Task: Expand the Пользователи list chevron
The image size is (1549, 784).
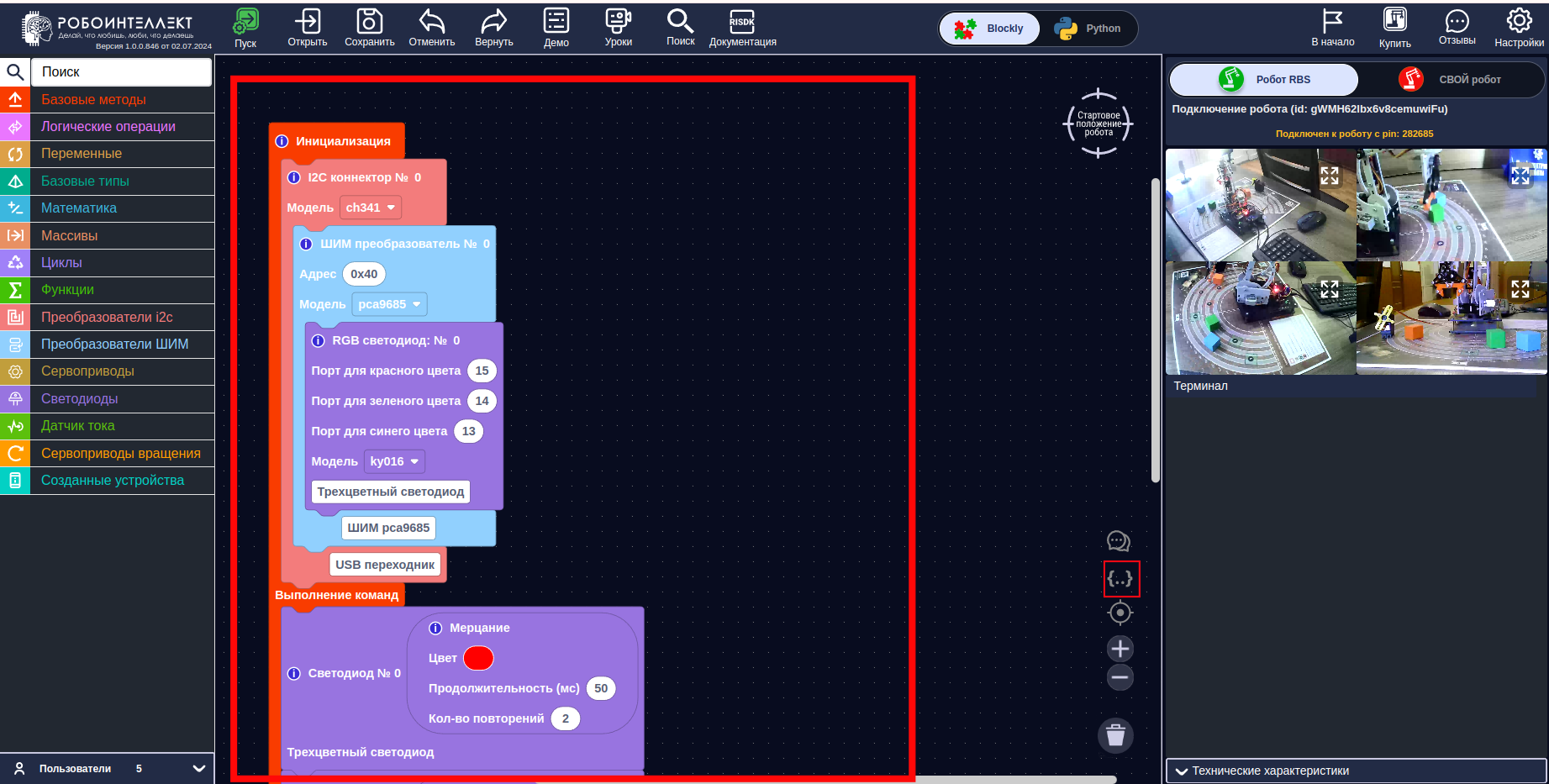Action: pyautogui.click(x=199, y=768)
